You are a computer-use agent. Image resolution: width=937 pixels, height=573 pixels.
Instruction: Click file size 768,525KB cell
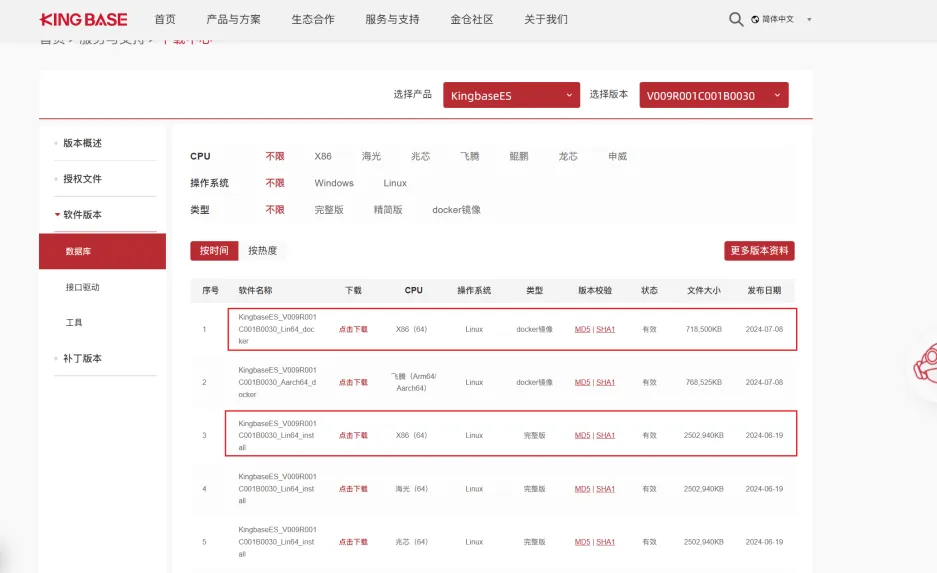[703, 382]
